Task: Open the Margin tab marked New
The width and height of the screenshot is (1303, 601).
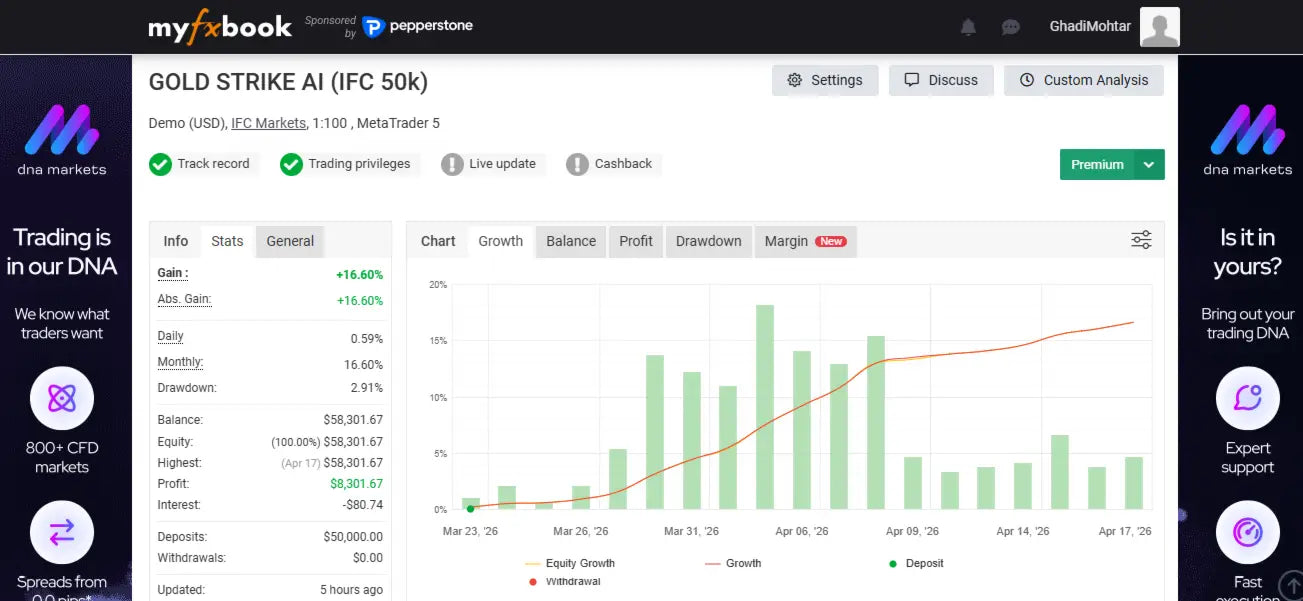Action: point(805,241)
